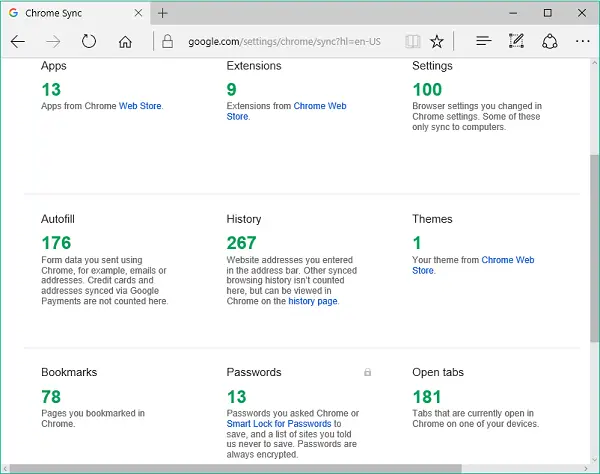600x474 pixels.
Task: Click the Make a Web Note icon
Action: 516,42
